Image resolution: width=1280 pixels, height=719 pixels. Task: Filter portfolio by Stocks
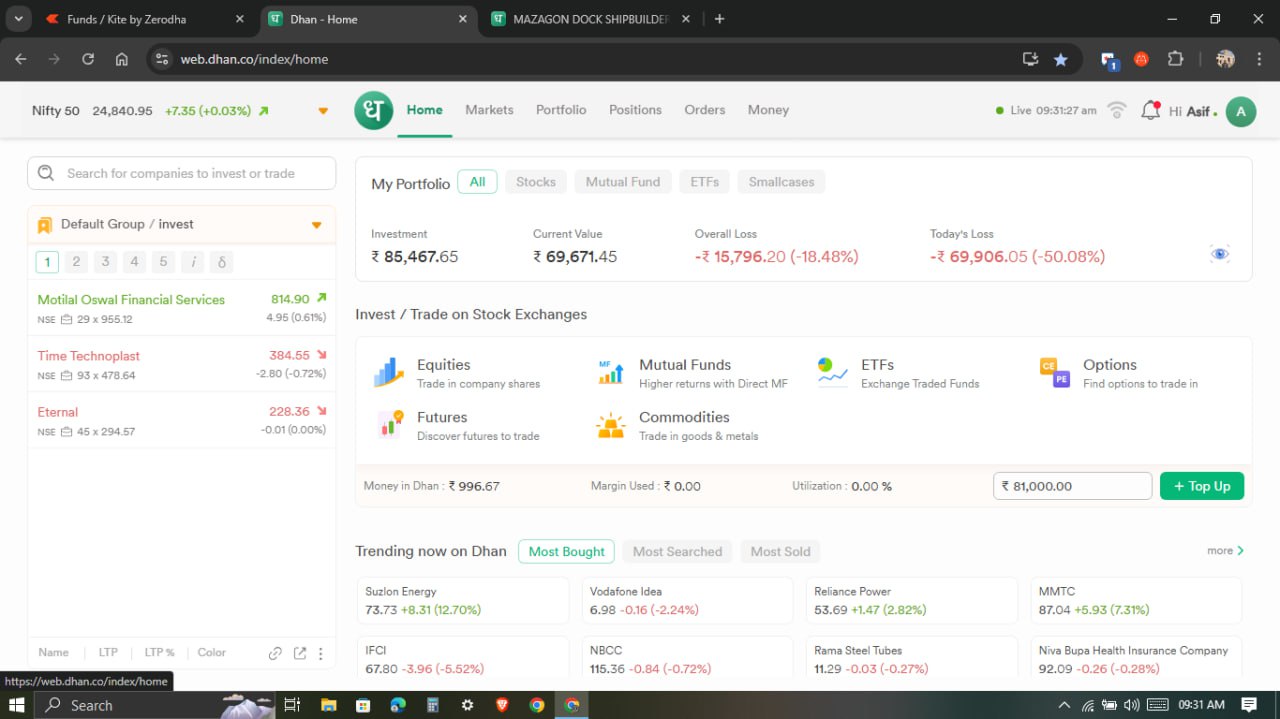click(x=536, y=182)
